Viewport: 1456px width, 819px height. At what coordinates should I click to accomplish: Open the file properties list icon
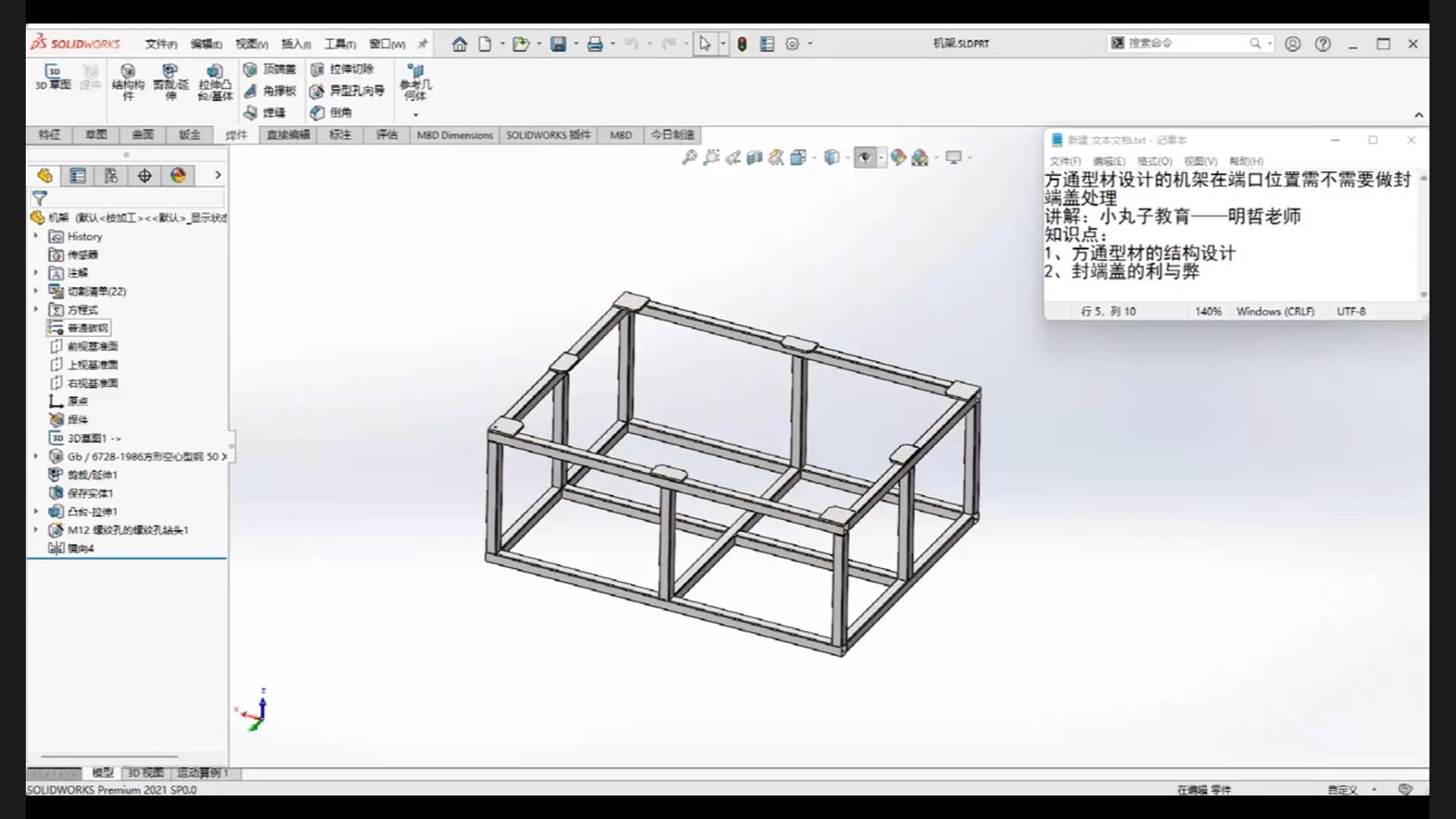767,44
